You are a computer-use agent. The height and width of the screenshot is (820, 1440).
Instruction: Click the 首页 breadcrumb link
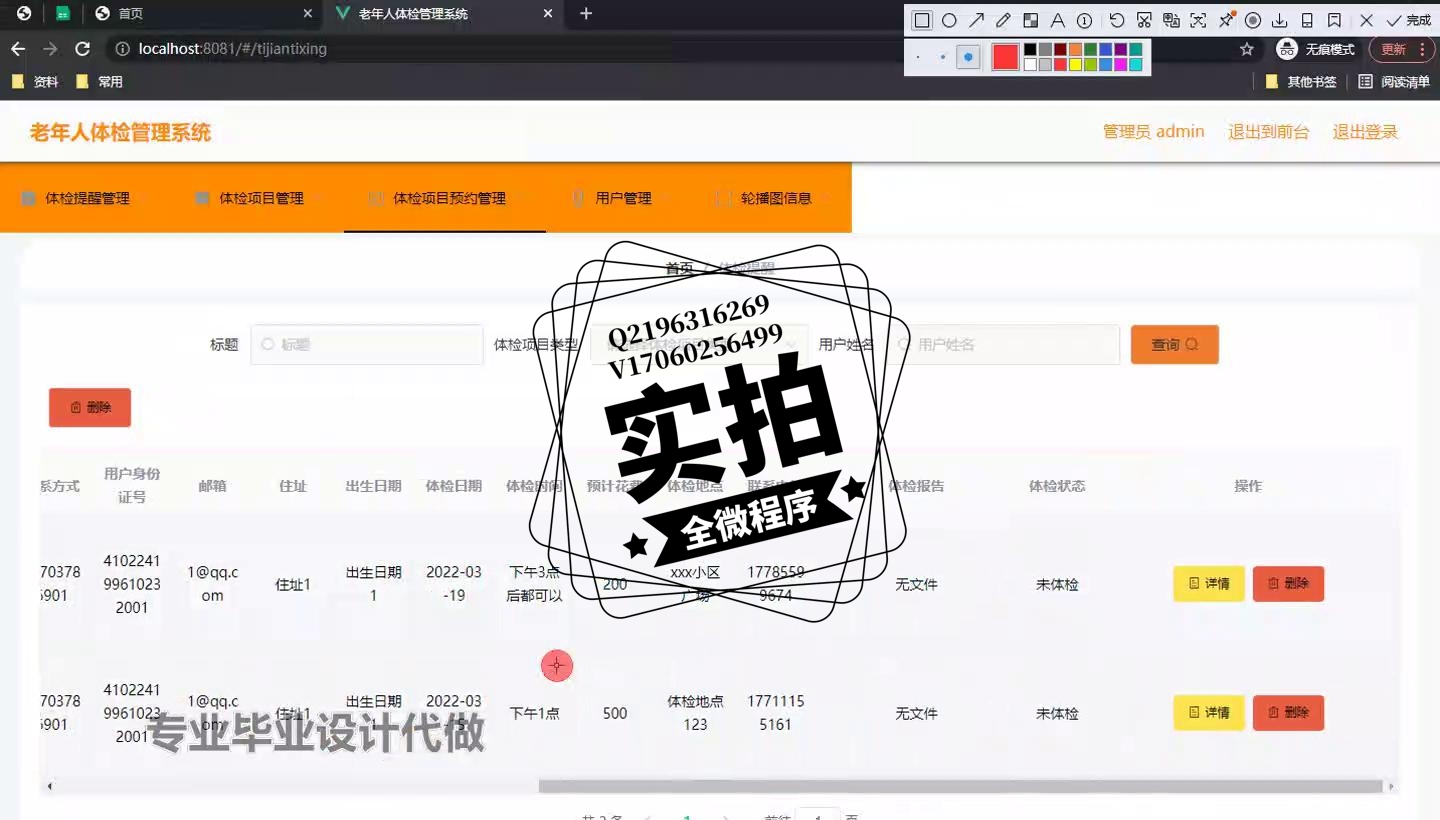click(679, 268)
